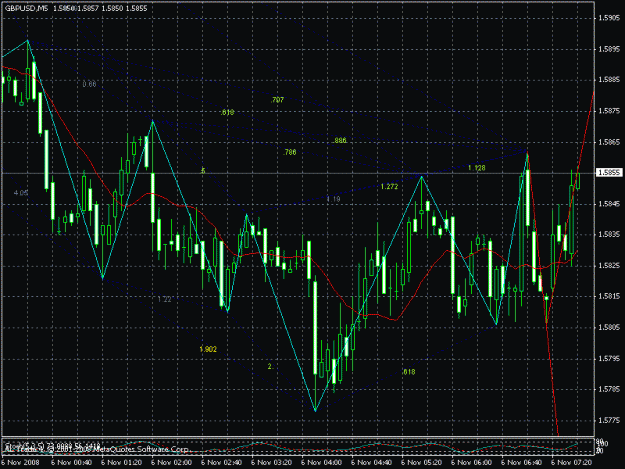The width and height of the screenshot is (625, 469).
Task: Click the 1.5795 price axis label
Action: click(x=609, y=359)
